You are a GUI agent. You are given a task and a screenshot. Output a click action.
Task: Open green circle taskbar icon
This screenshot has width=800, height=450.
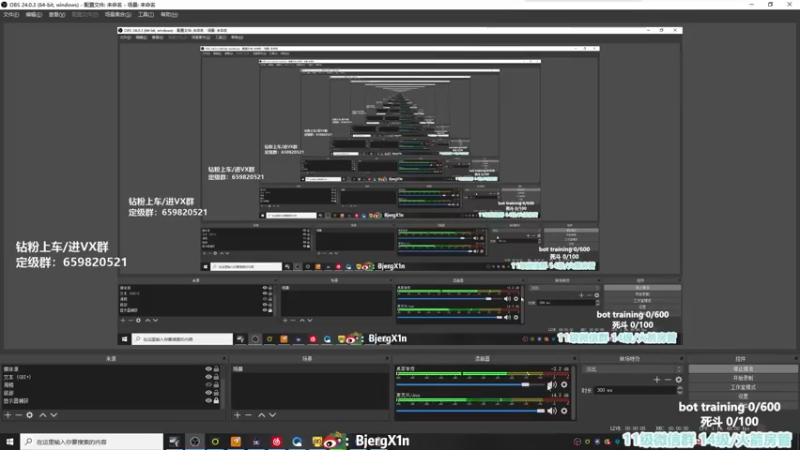215,441
